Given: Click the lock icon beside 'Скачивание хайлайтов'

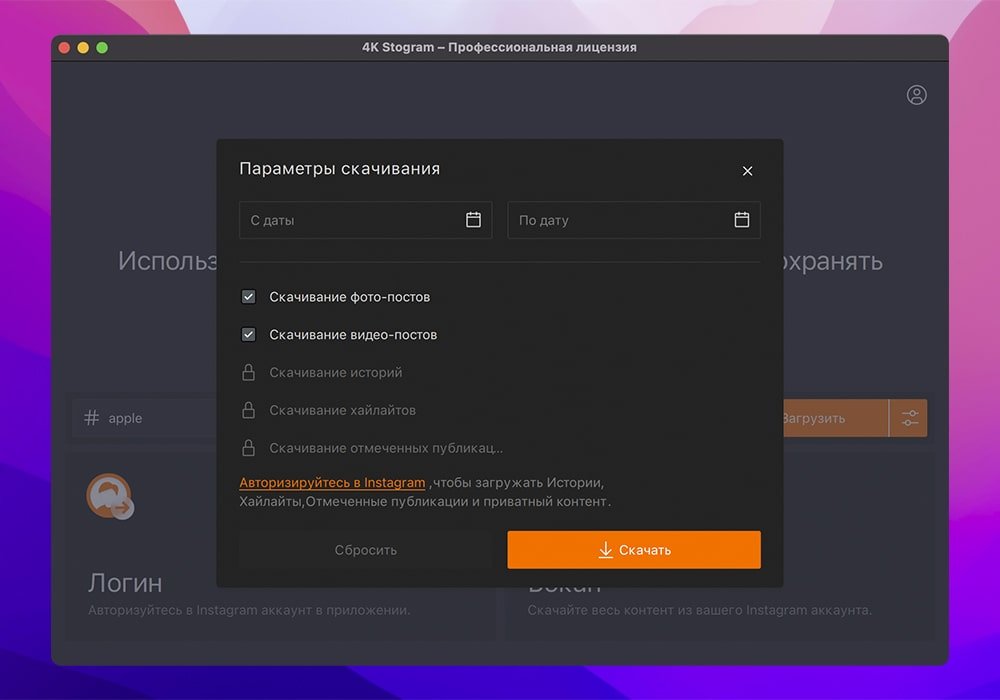Looking at the screenshot, I should click(249, 411).
